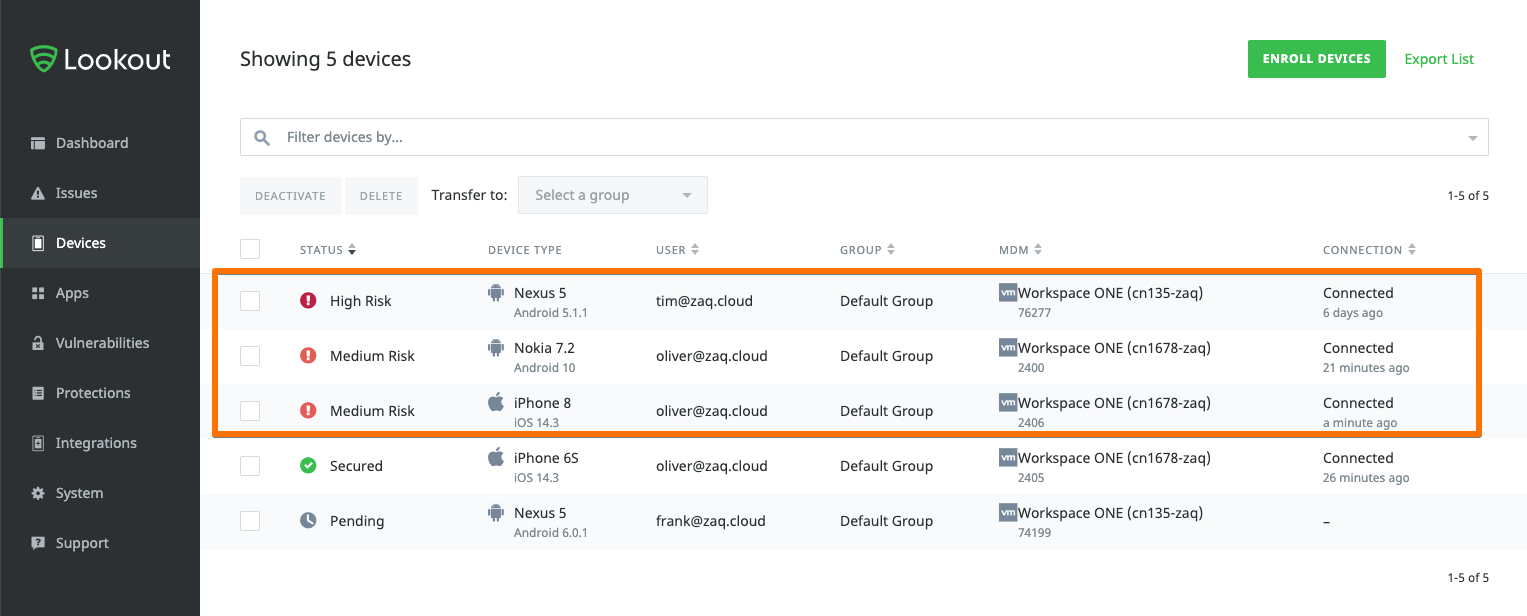The height and width of the screenshot is (616, 1527).
Task: Click the Issues warning triangle icon
Action: pos(38,193)
